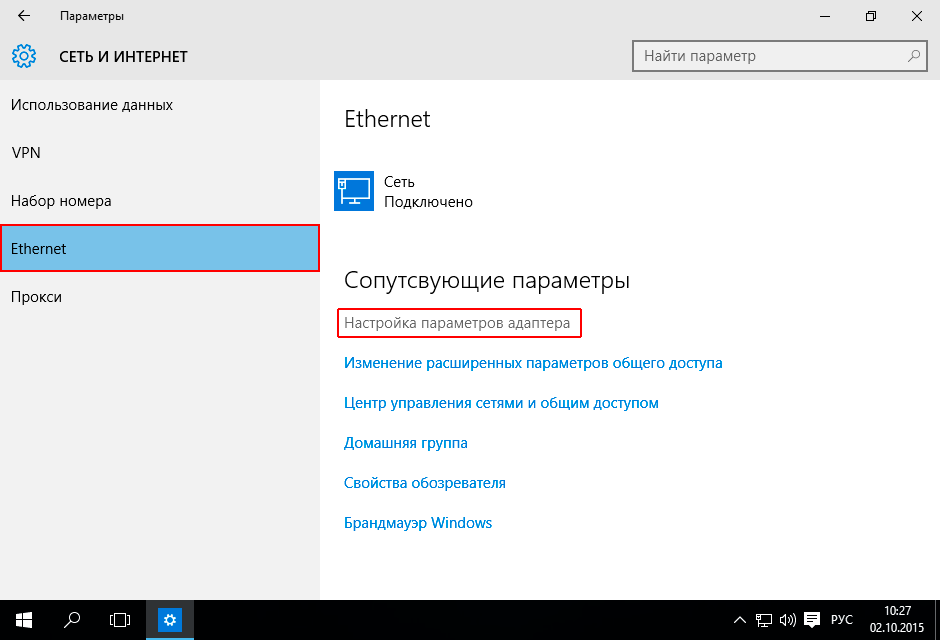
Task: Click the Найти параметр search field
Action: [x=780, y=56]
